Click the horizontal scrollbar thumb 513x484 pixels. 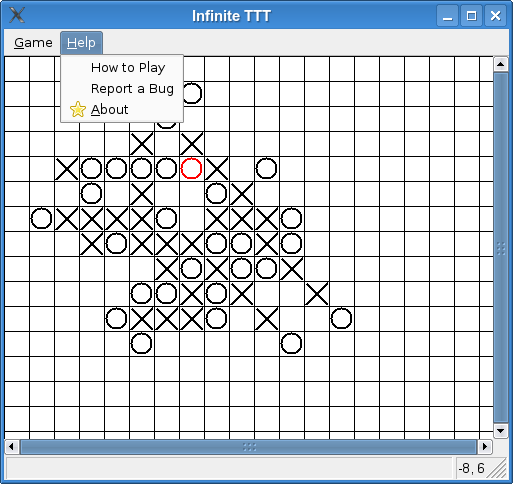[x=249, y=447]
